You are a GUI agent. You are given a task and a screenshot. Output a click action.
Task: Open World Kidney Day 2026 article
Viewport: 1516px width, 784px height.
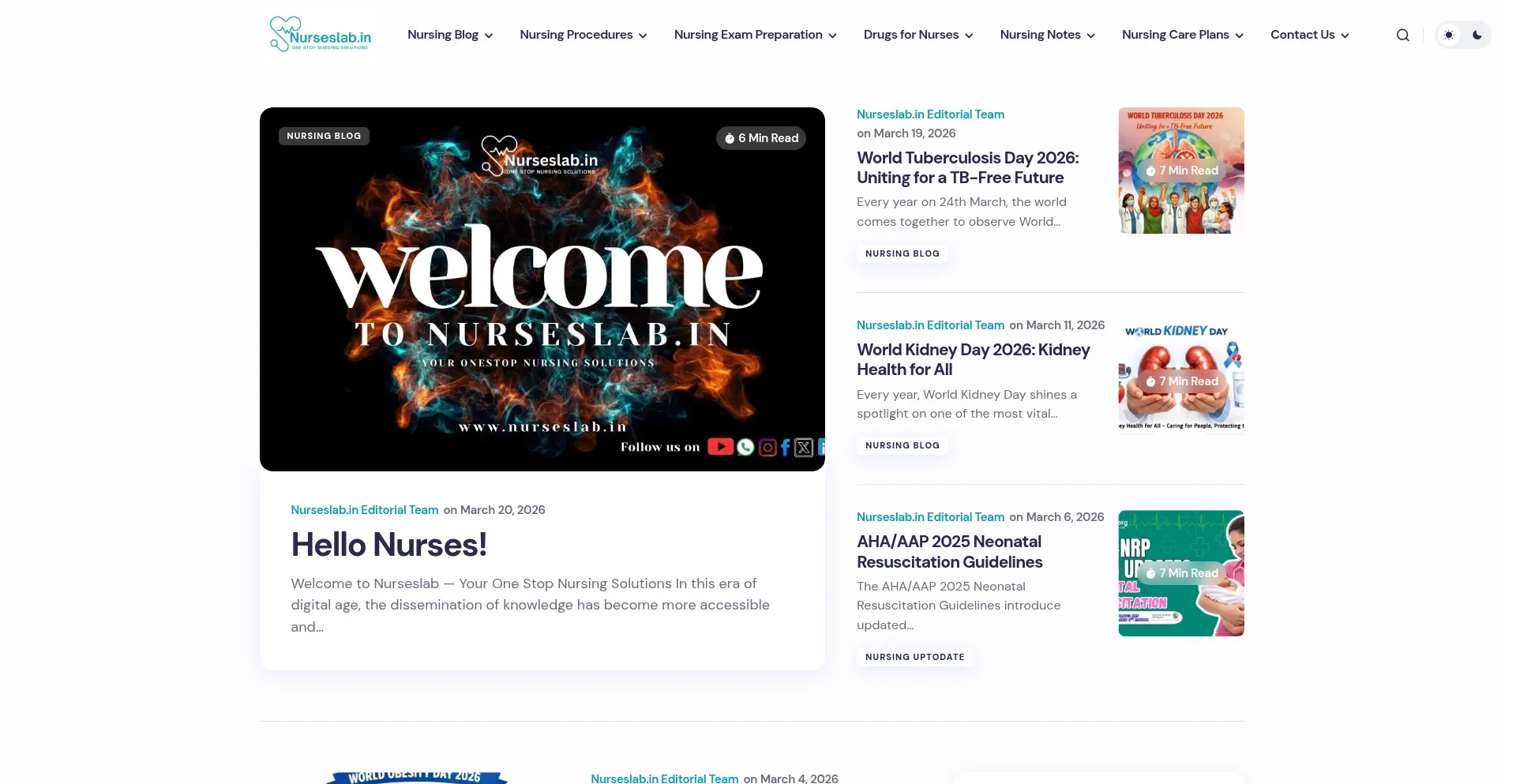(x=974, y=359)
